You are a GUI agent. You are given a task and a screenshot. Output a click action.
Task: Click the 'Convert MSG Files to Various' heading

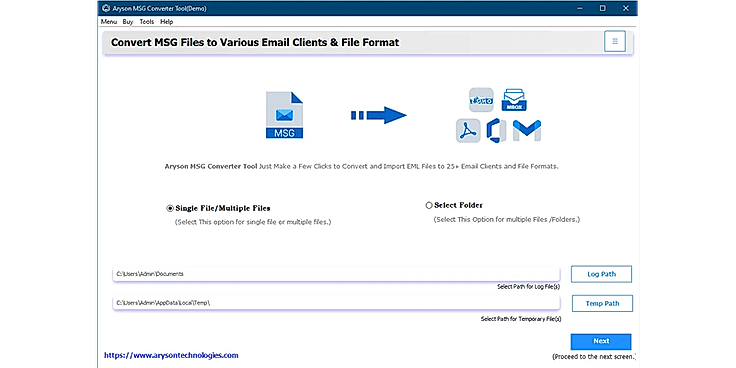click(255, 42)
